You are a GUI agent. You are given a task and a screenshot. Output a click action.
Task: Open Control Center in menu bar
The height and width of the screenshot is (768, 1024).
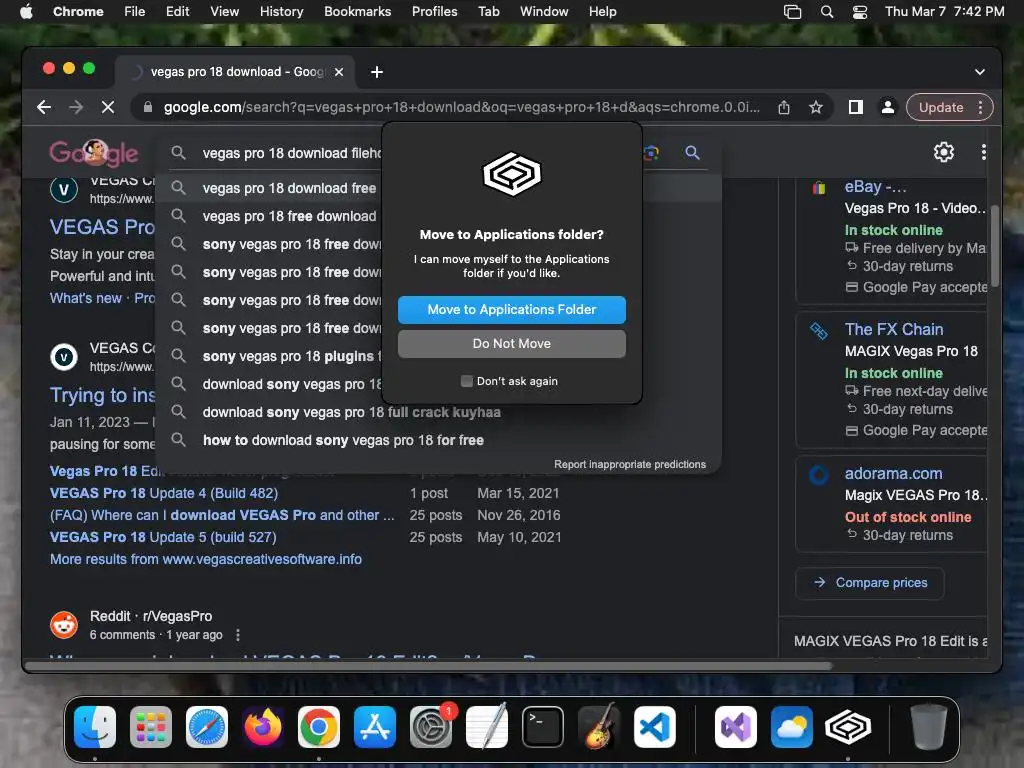click(x=860, y=12)
